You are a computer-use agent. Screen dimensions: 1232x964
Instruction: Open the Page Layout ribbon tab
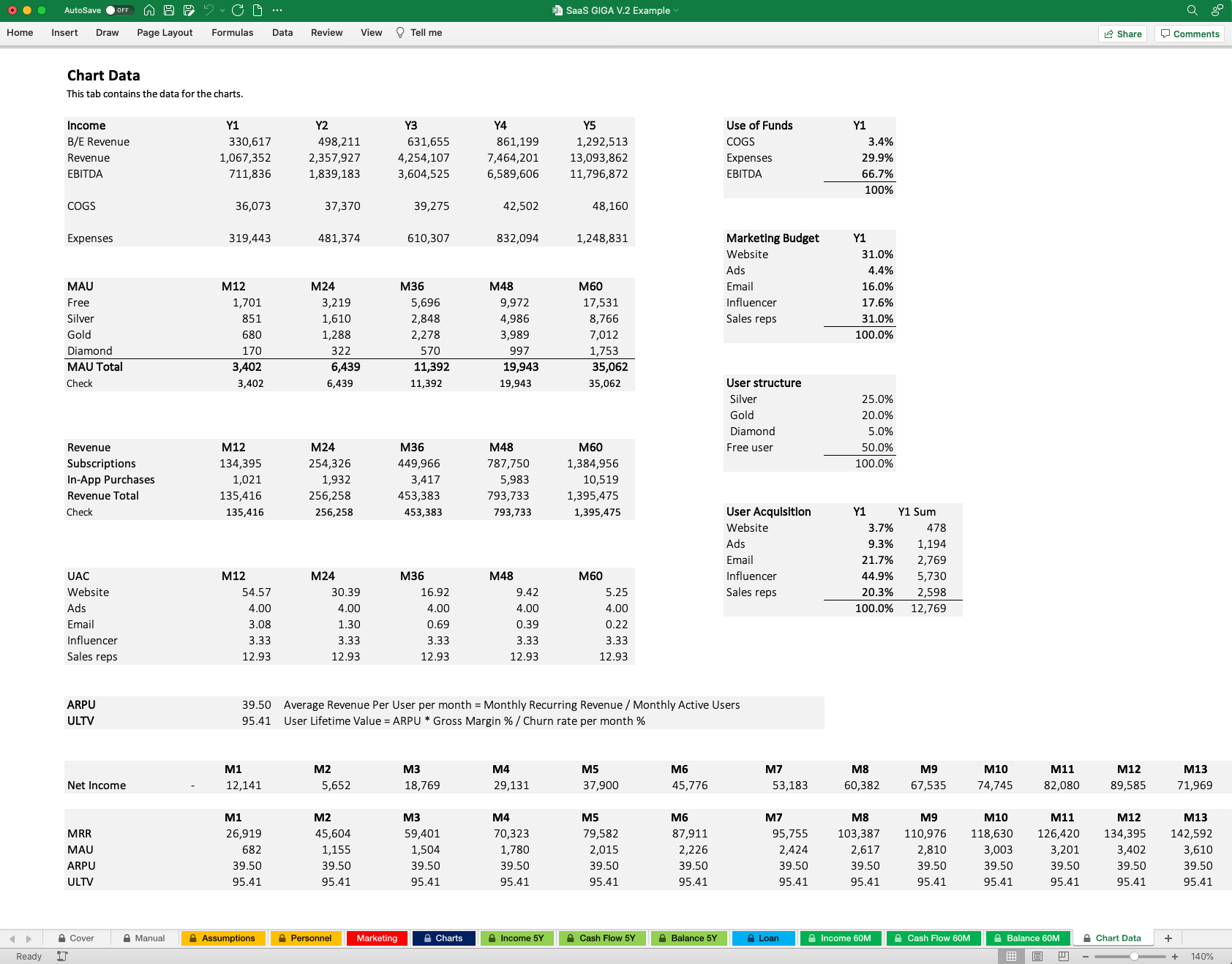tap(165, 33)
